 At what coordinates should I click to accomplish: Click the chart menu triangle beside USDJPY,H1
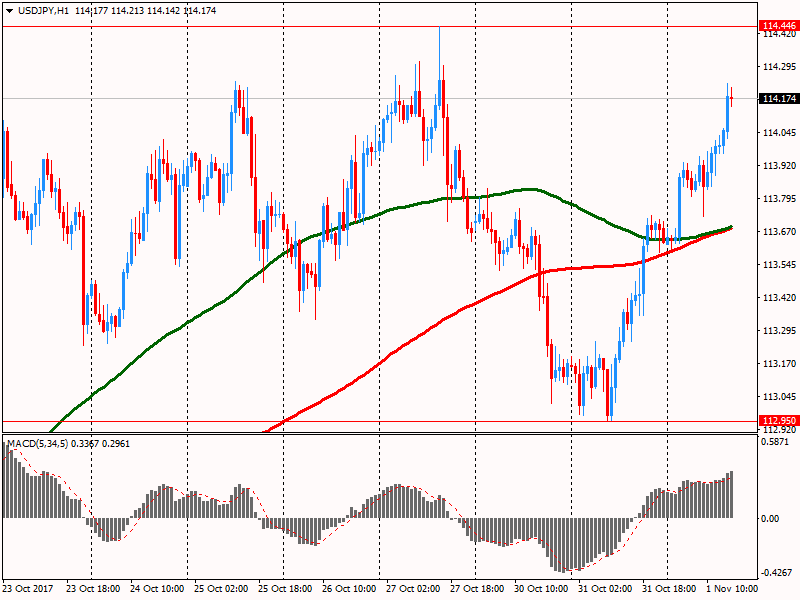pyautogui.click(x=9, y=11)
